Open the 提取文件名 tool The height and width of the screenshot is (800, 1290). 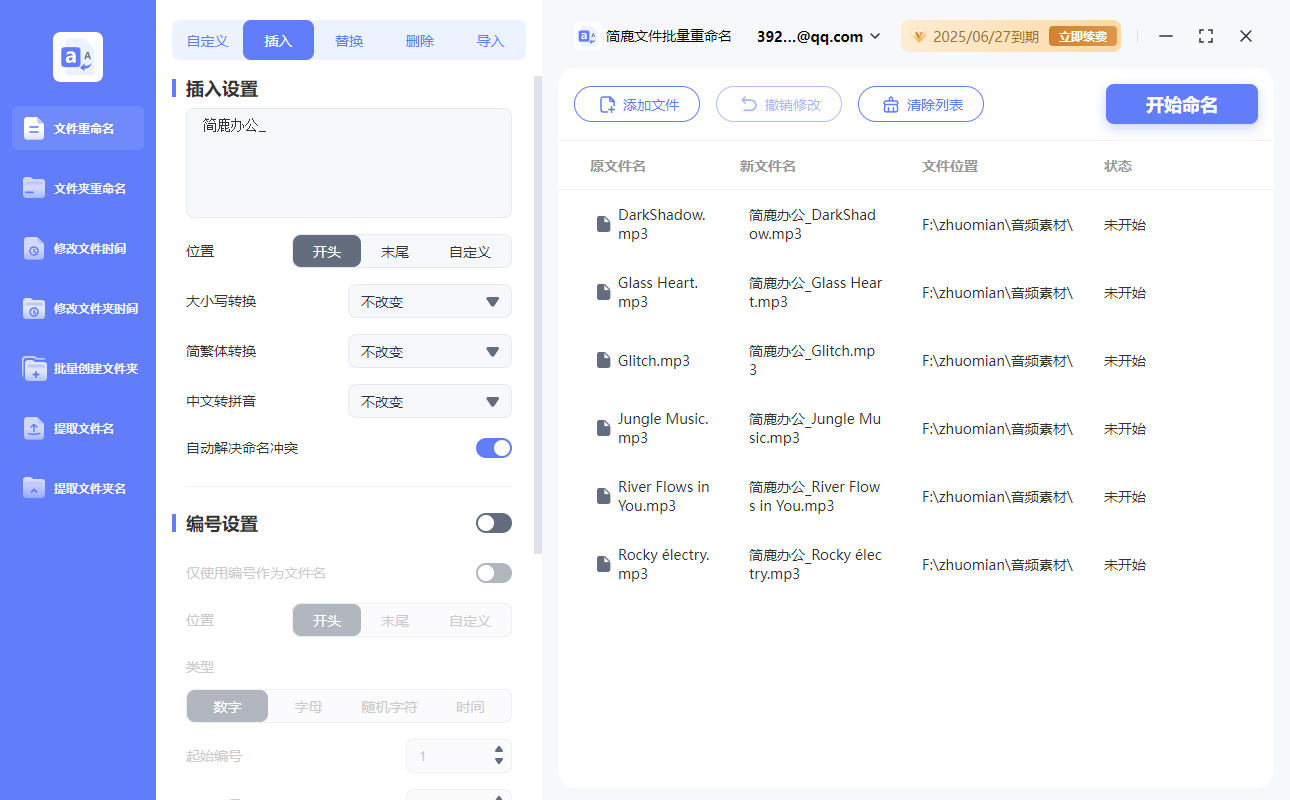[77, 428]
